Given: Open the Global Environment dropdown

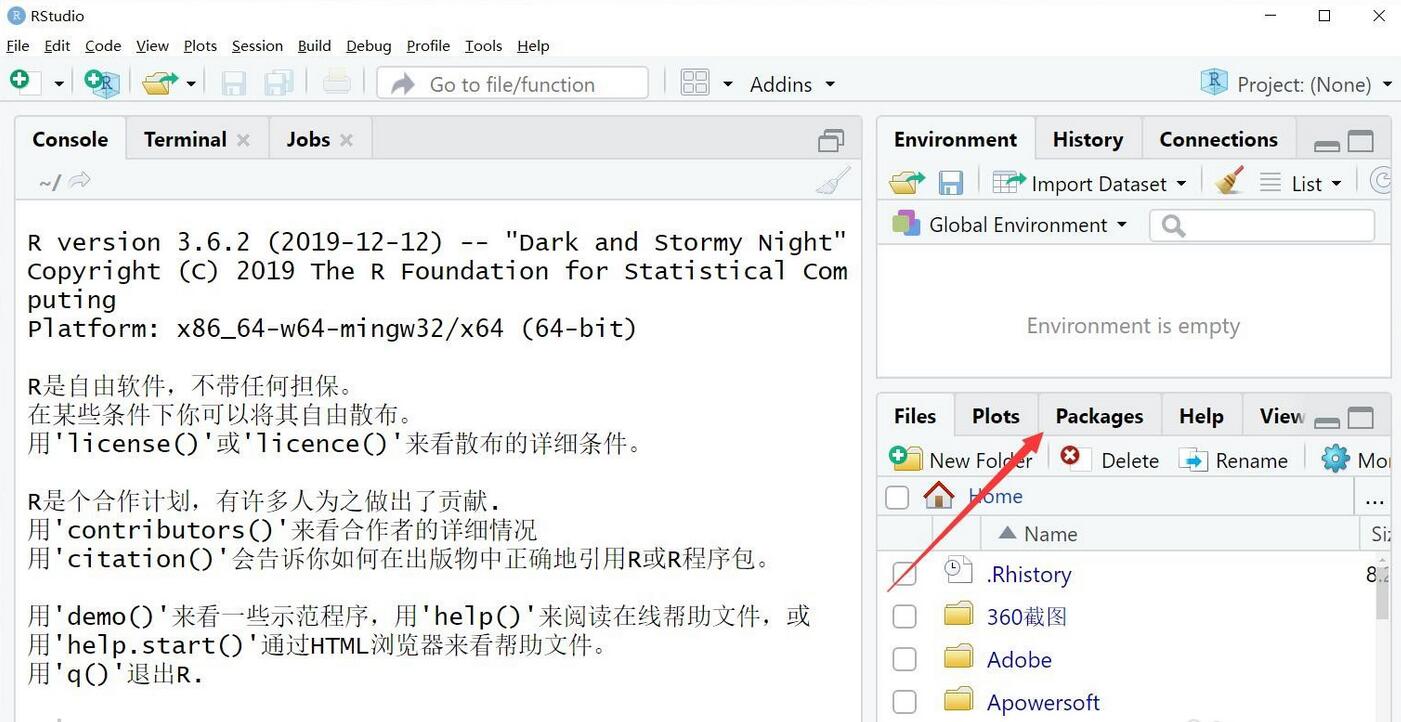Looking at the screenshot, I should (x=1010, y=225).
